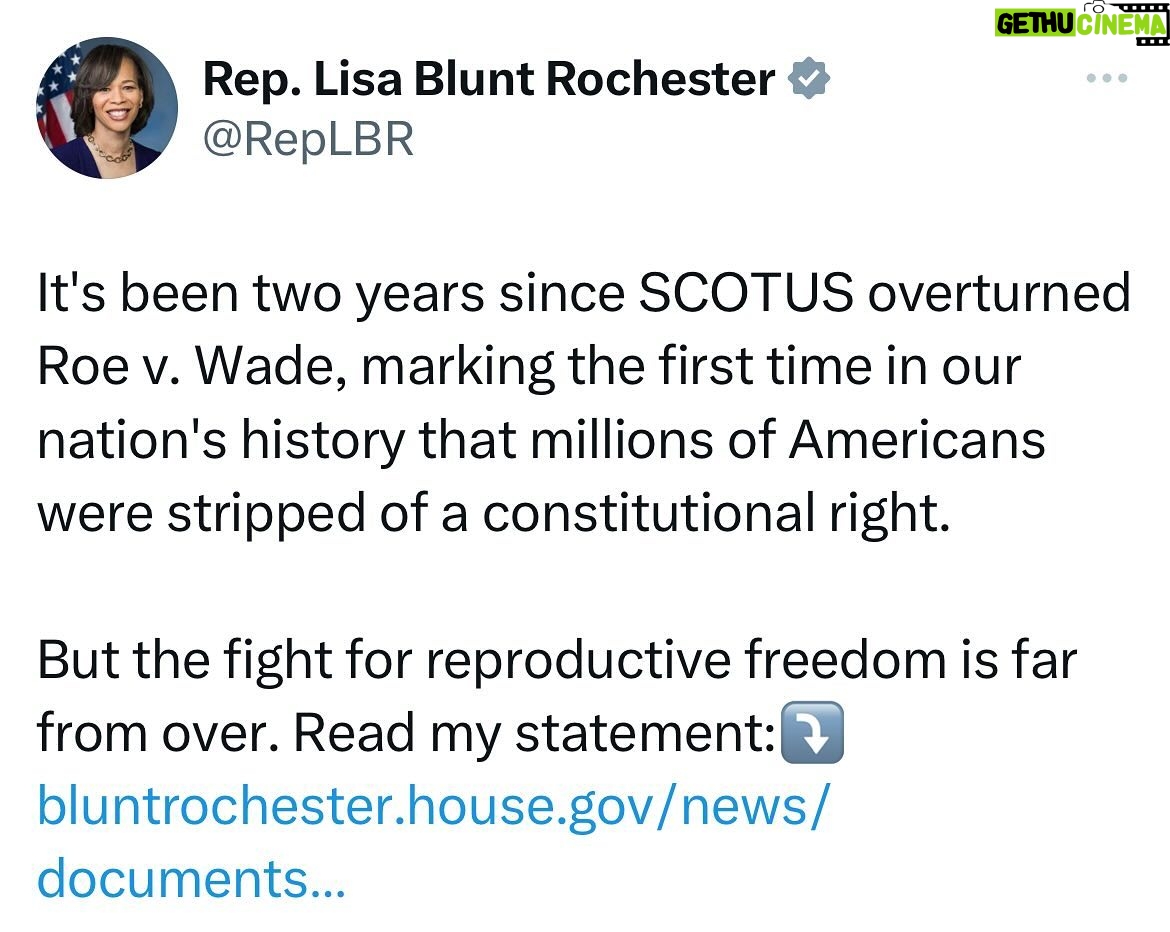
Task: Click the downward arrow emoji in the tweet
Action: click(812, 732)
